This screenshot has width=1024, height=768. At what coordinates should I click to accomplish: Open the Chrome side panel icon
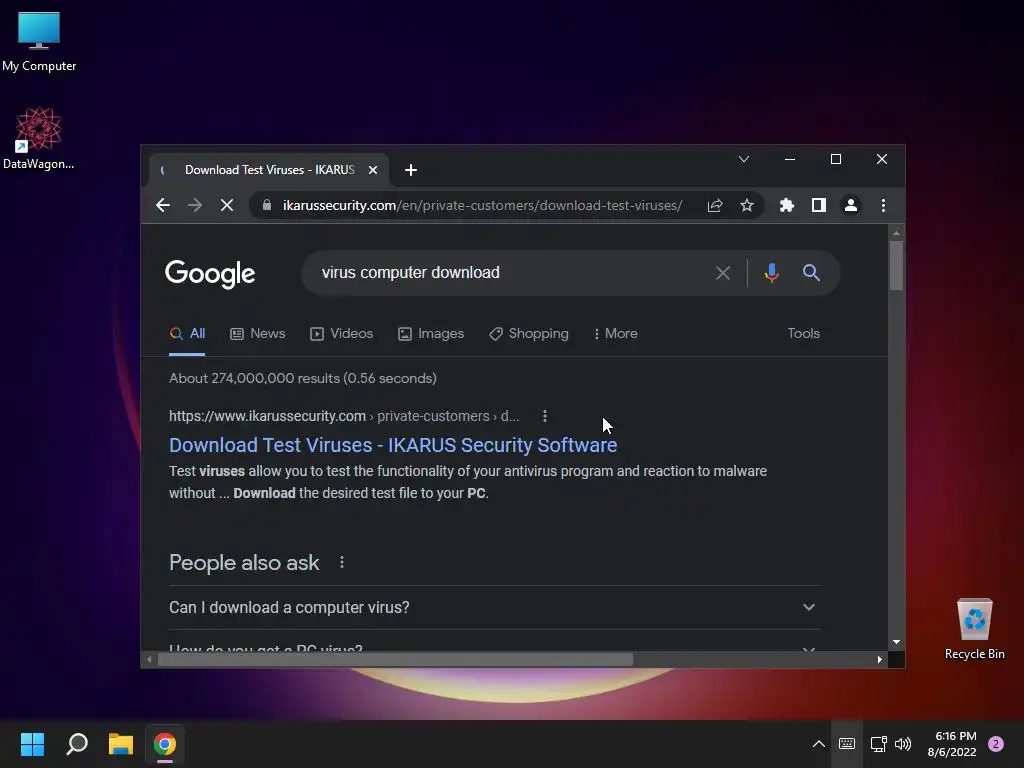(x=819, y=205)
